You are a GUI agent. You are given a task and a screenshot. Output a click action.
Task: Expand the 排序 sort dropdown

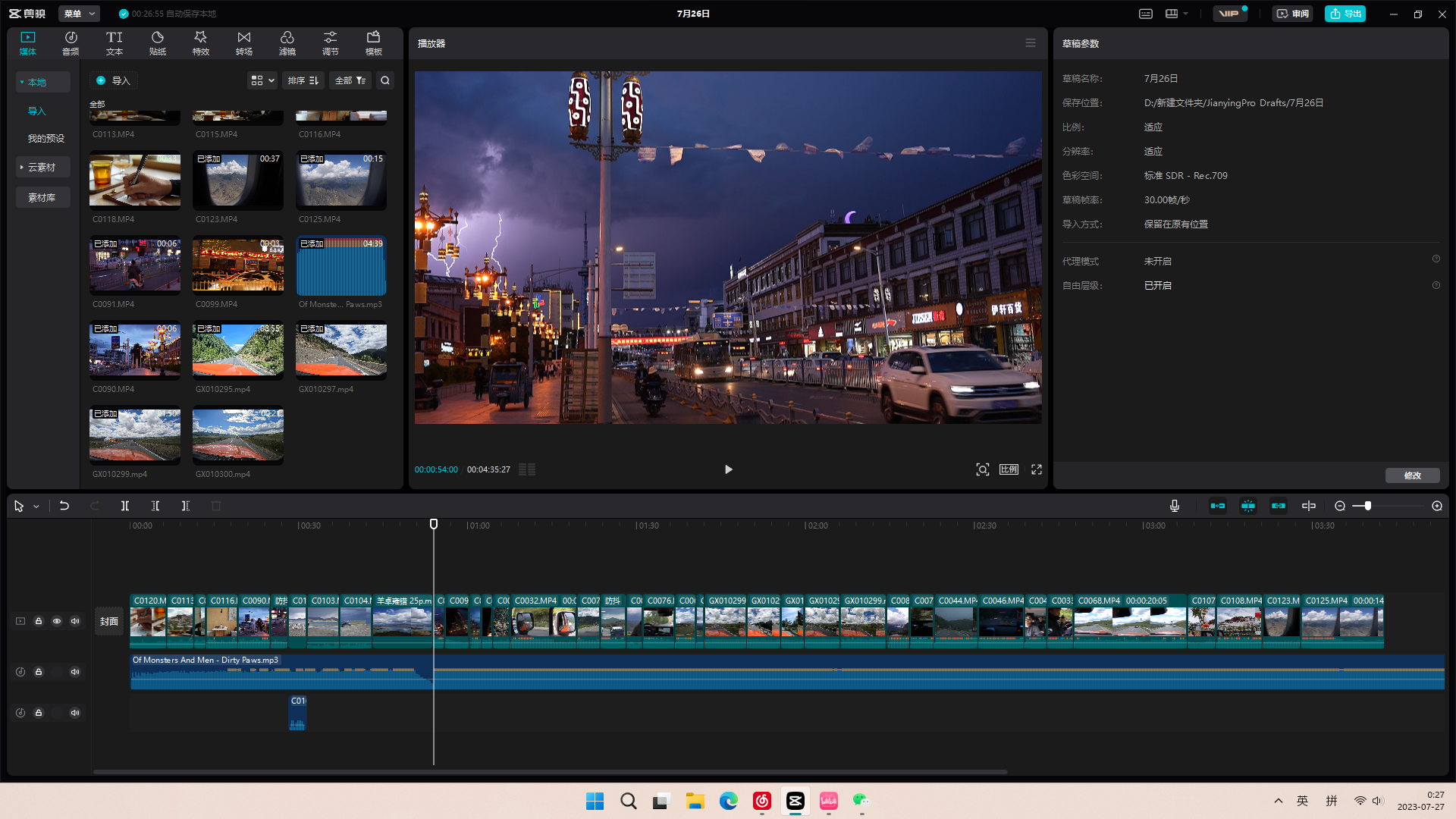(x=303, y=80)
